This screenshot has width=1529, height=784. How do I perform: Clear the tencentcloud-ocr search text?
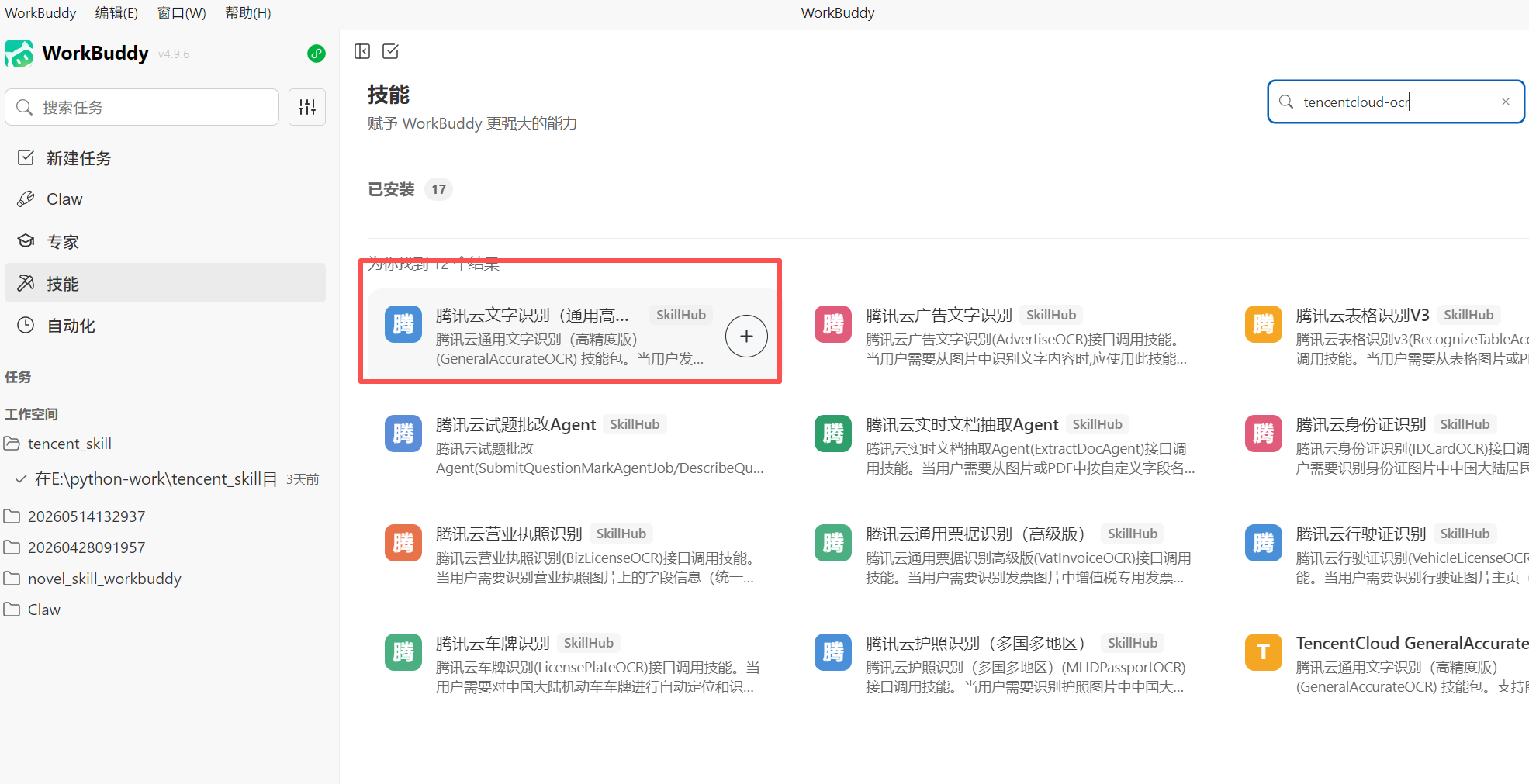tap(1505, 102)
